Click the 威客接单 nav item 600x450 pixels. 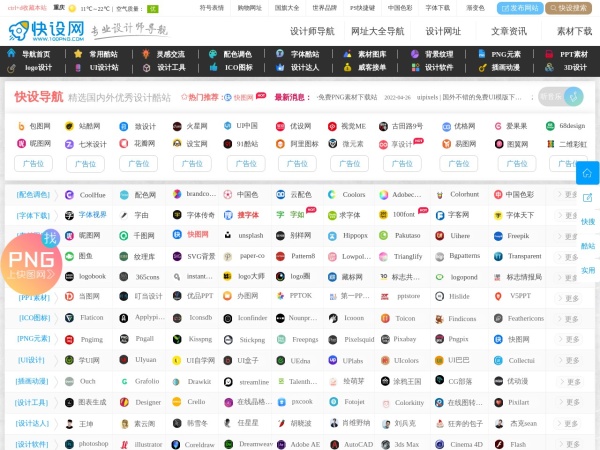(x=372, y=68)
